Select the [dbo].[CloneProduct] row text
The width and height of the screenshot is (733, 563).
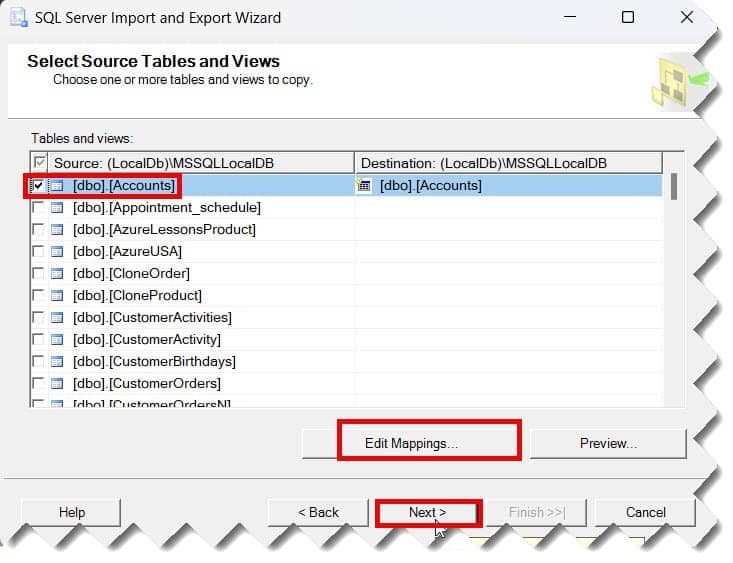[137, 296]
